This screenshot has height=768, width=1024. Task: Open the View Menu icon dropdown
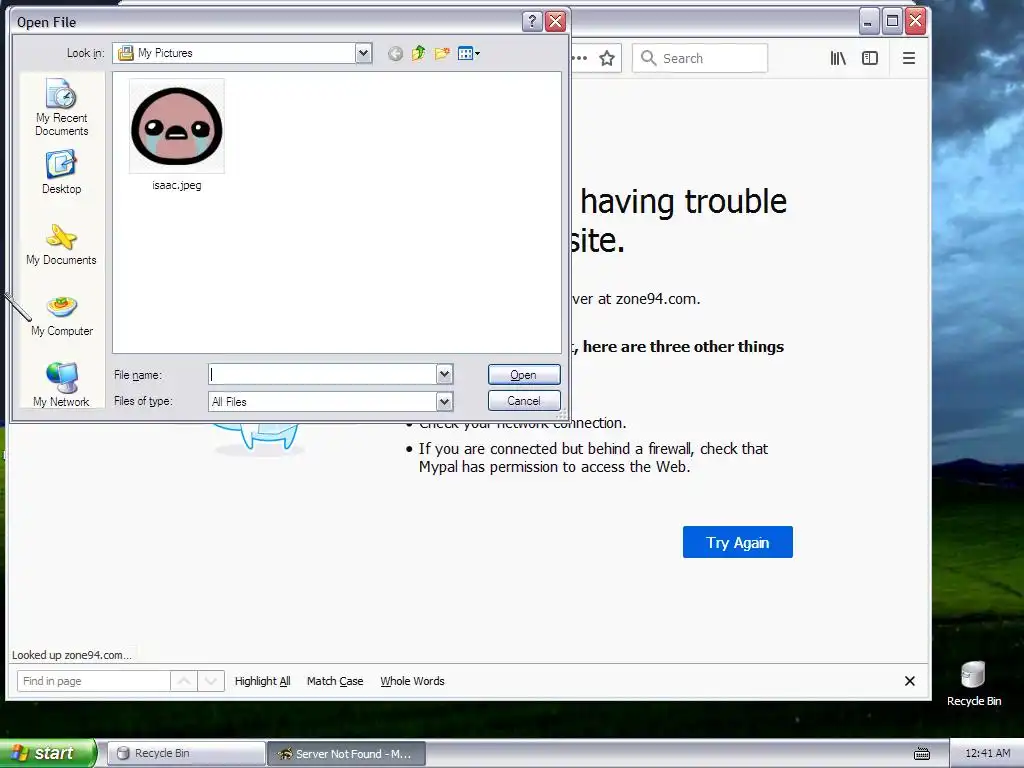(x=469, y=54)
